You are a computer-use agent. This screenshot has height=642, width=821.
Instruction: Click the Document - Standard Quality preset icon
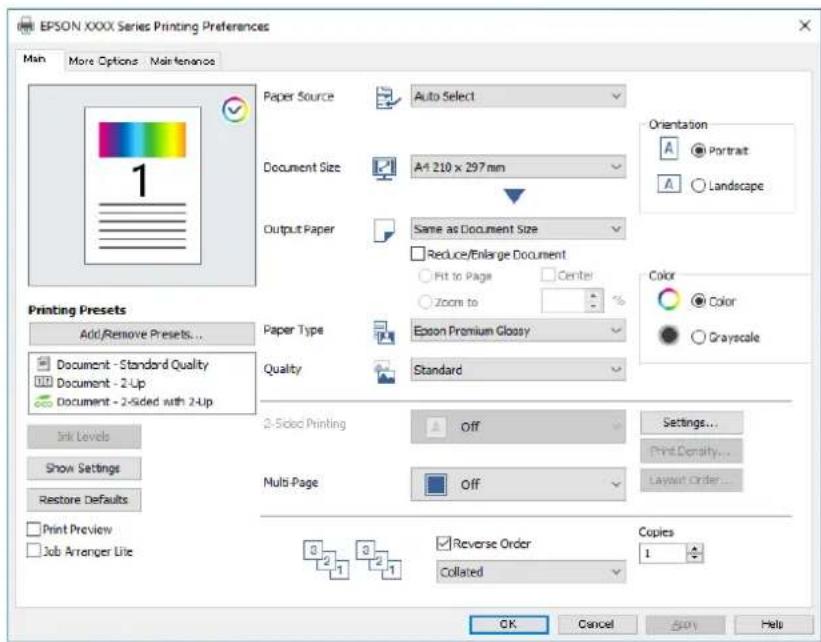(45, 363)
